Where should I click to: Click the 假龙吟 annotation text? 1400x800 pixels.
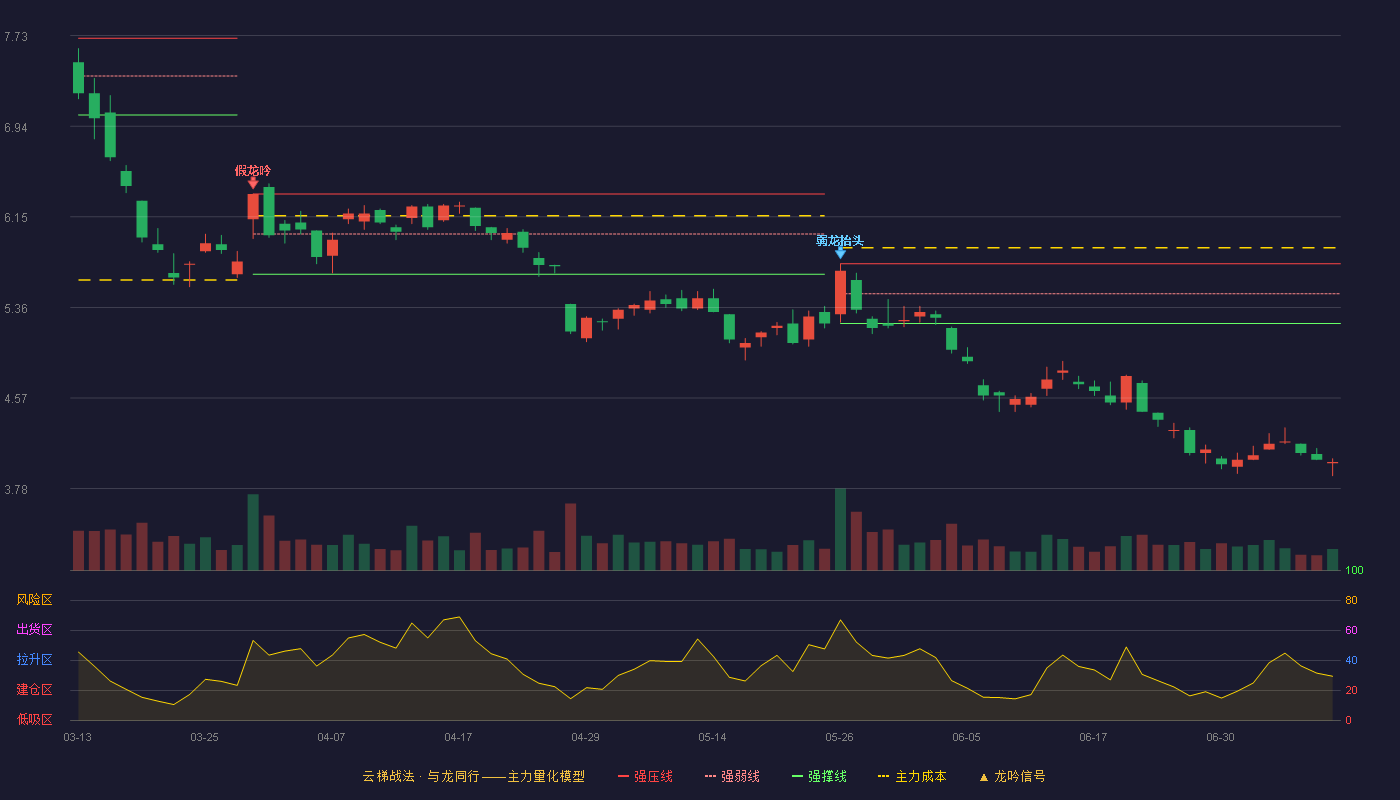tap(253, 171)
